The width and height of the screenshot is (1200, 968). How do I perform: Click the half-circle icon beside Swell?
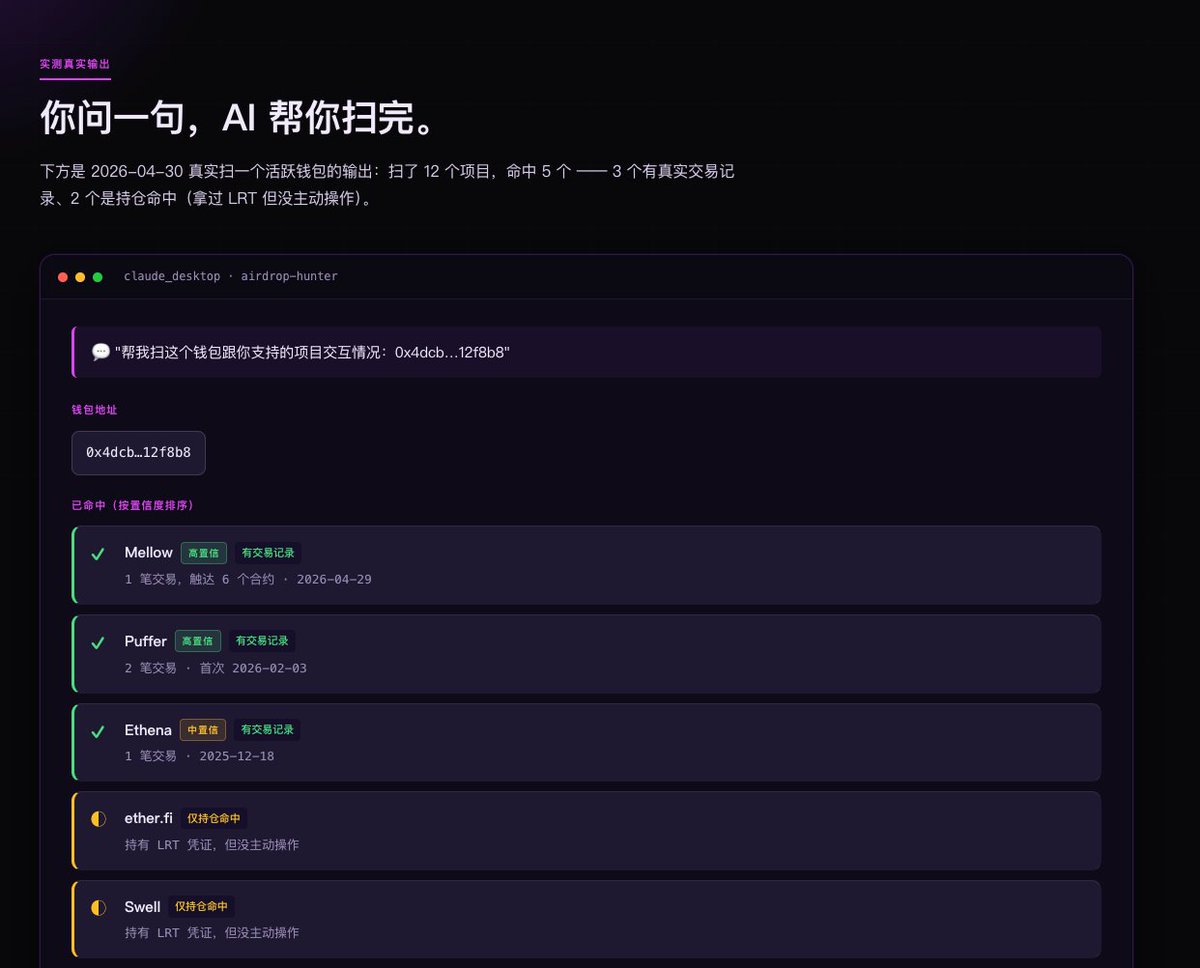tap(98, 908)
